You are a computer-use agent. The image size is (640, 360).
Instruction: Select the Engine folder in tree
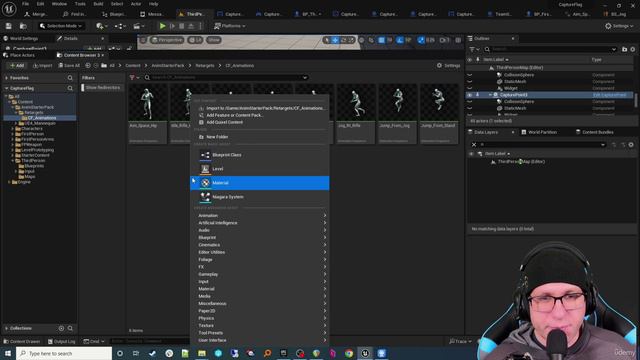click(x=24, y=182)
